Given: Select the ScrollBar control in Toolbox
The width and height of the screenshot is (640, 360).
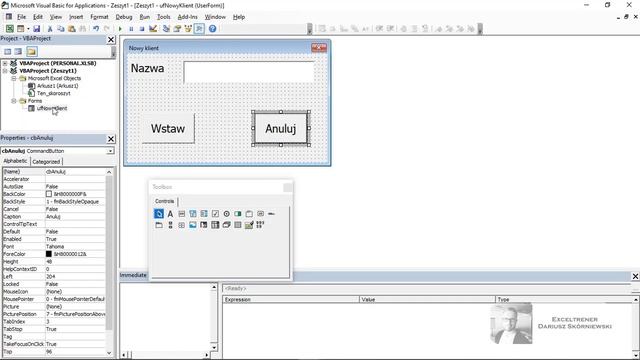Looking at the screenshot, I should pos(170,225).
